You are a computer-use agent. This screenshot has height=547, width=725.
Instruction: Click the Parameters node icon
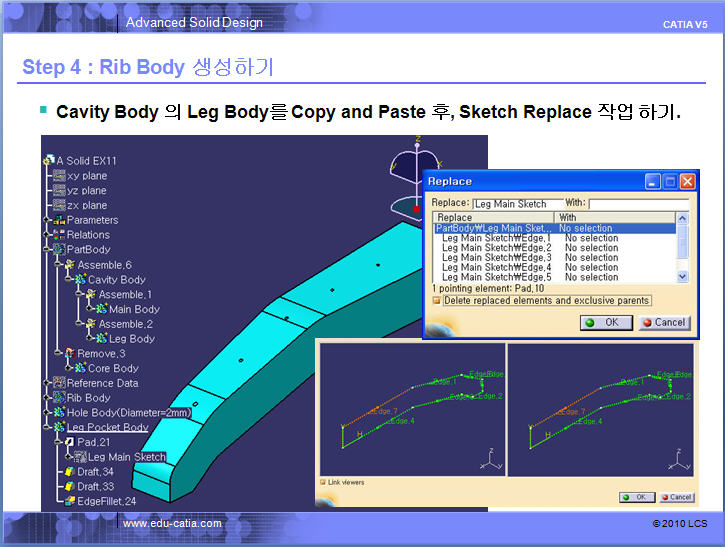59,220
